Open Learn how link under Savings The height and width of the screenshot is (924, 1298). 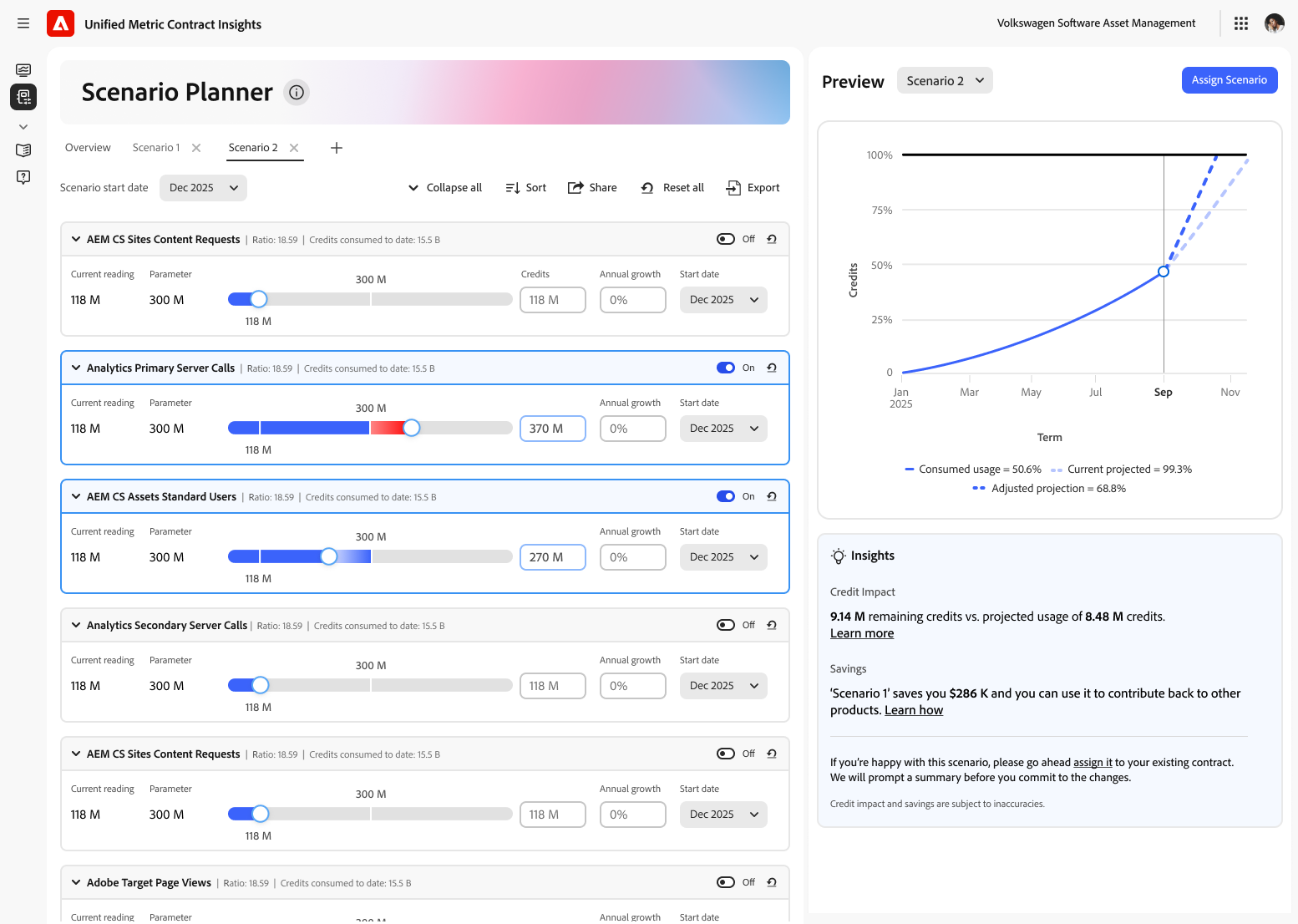[x=914, y=710]
